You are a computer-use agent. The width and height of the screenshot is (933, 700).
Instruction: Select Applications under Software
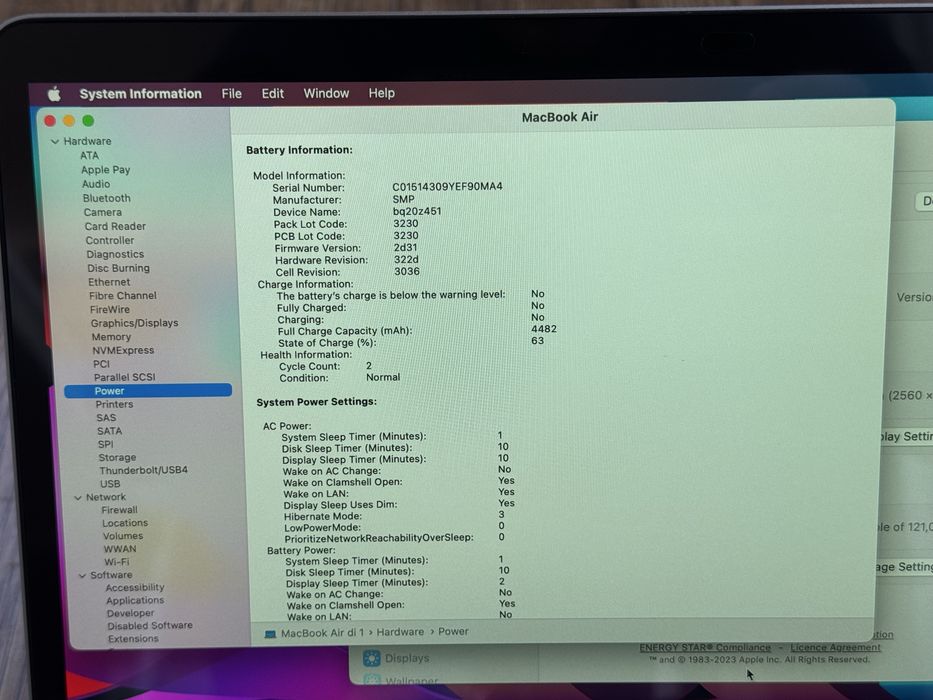click(x=135, y=601)
